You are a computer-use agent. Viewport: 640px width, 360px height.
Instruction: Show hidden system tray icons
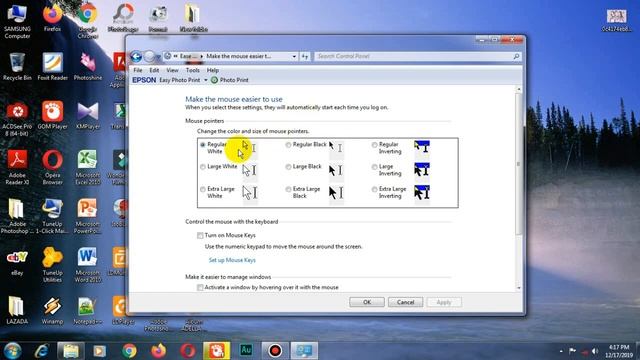(x=560, y=351)
